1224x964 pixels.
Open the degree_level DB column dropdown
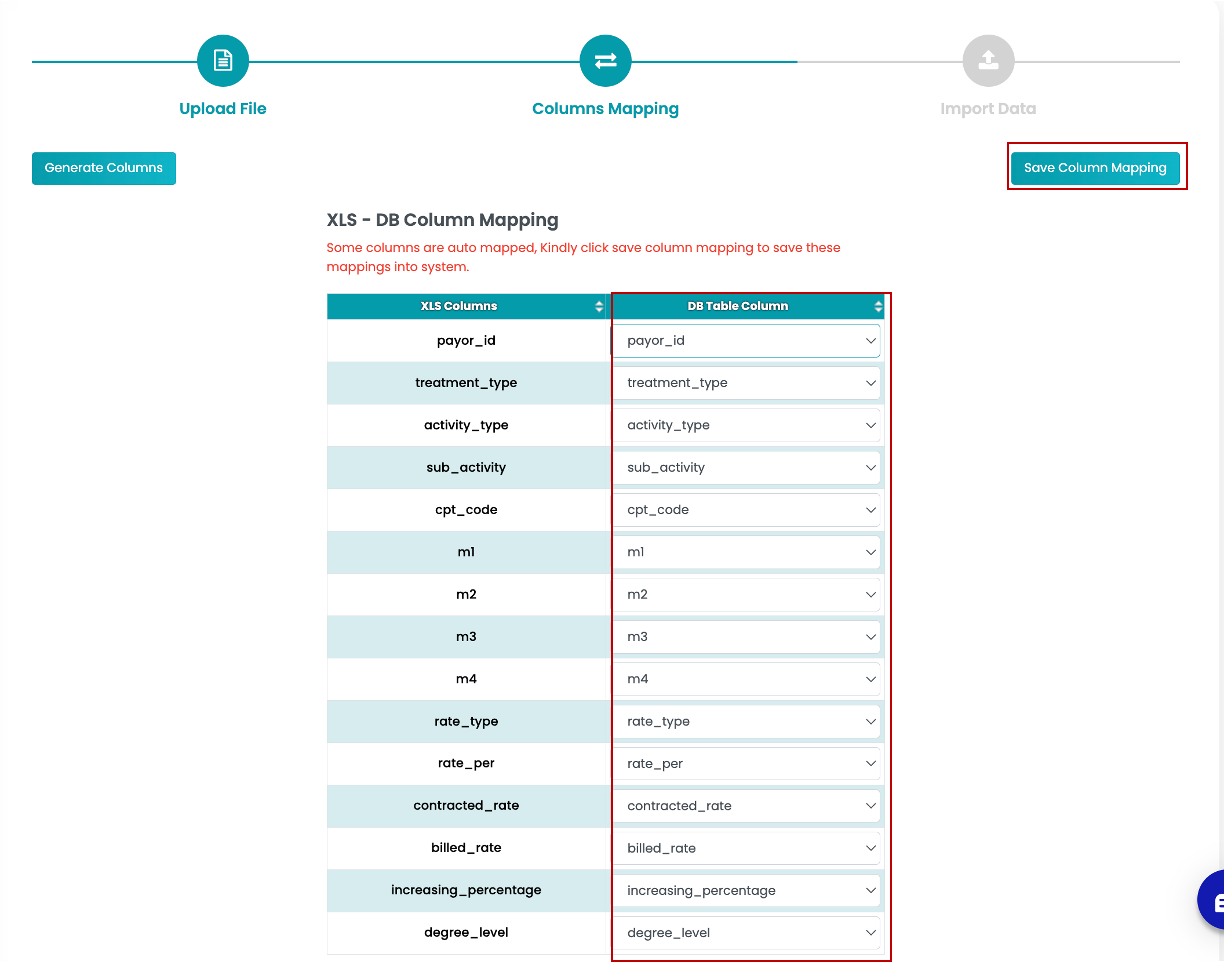click(746, 933)
